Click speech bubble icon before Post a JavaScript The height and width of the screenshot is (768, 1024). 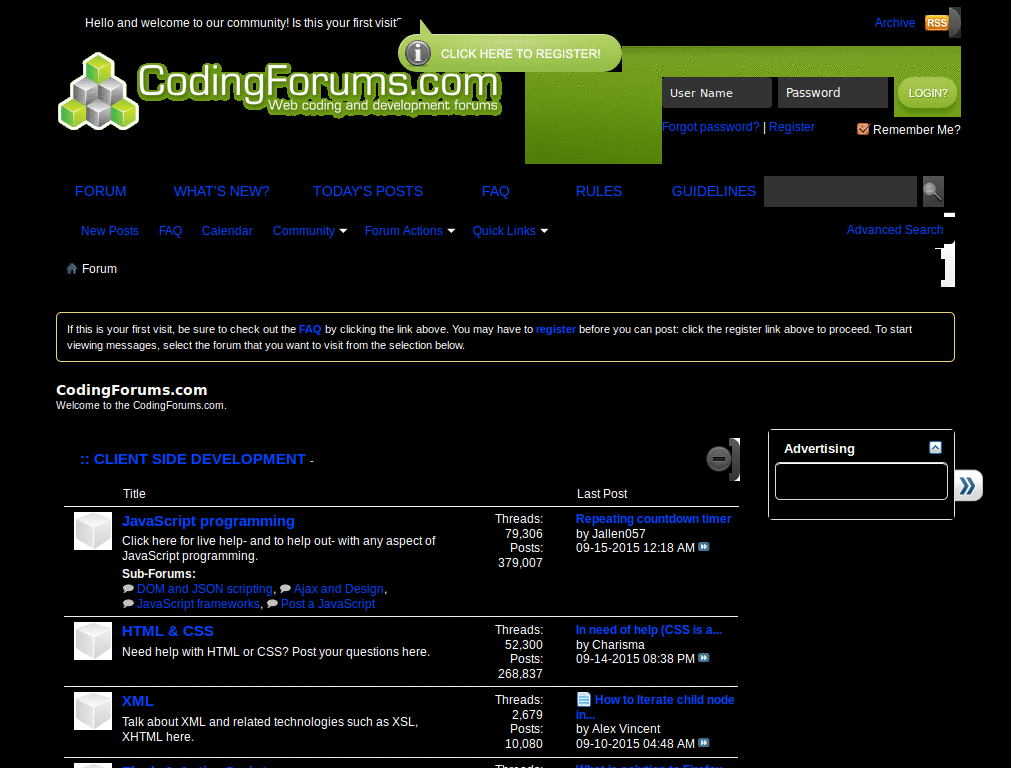coord(272,603)
